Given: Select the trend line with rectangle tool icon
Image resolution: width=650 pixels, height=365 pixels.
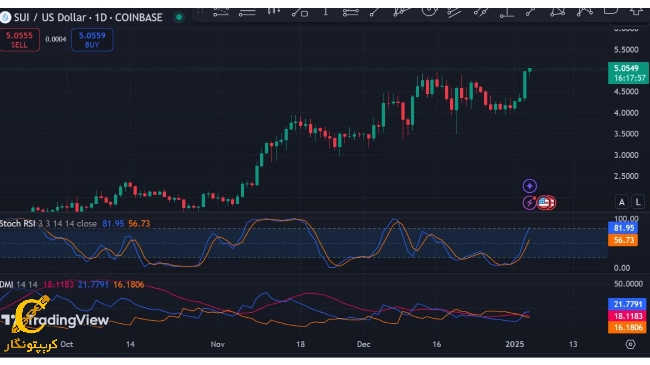Looking at the screenshot, I should click(299, 12).
